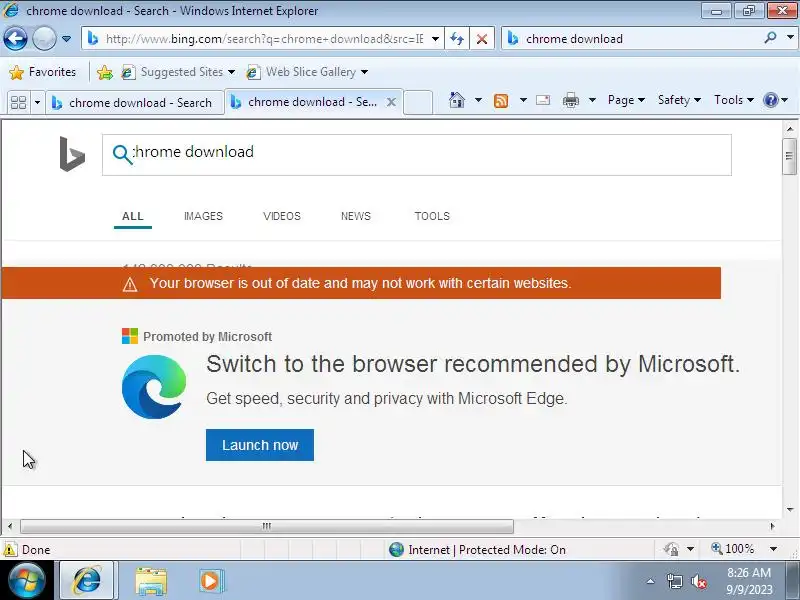Viewport: 800px width, 600px height.
Task: Open the Windows Start orb
Action: click(27, 581)
